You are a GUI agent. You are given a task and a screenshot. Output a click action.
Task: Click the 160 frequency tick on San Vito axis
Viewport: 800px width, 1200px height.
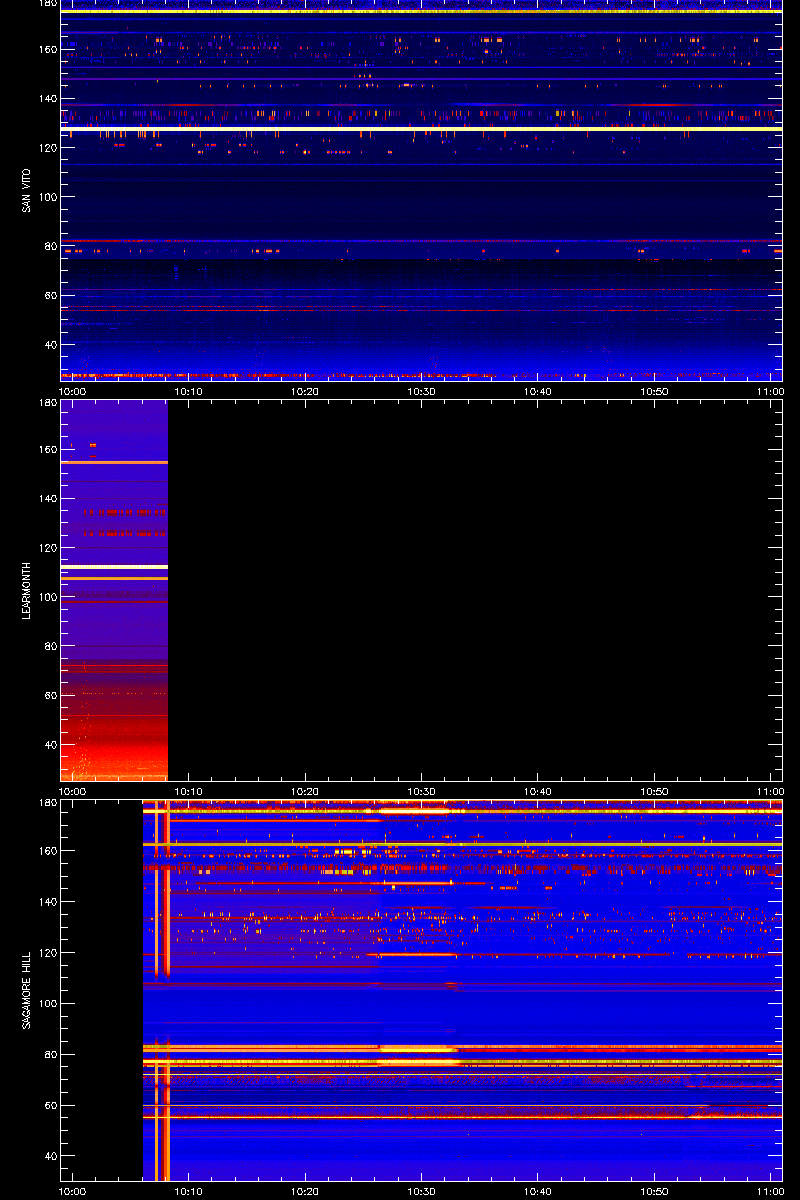click(46, 49)
